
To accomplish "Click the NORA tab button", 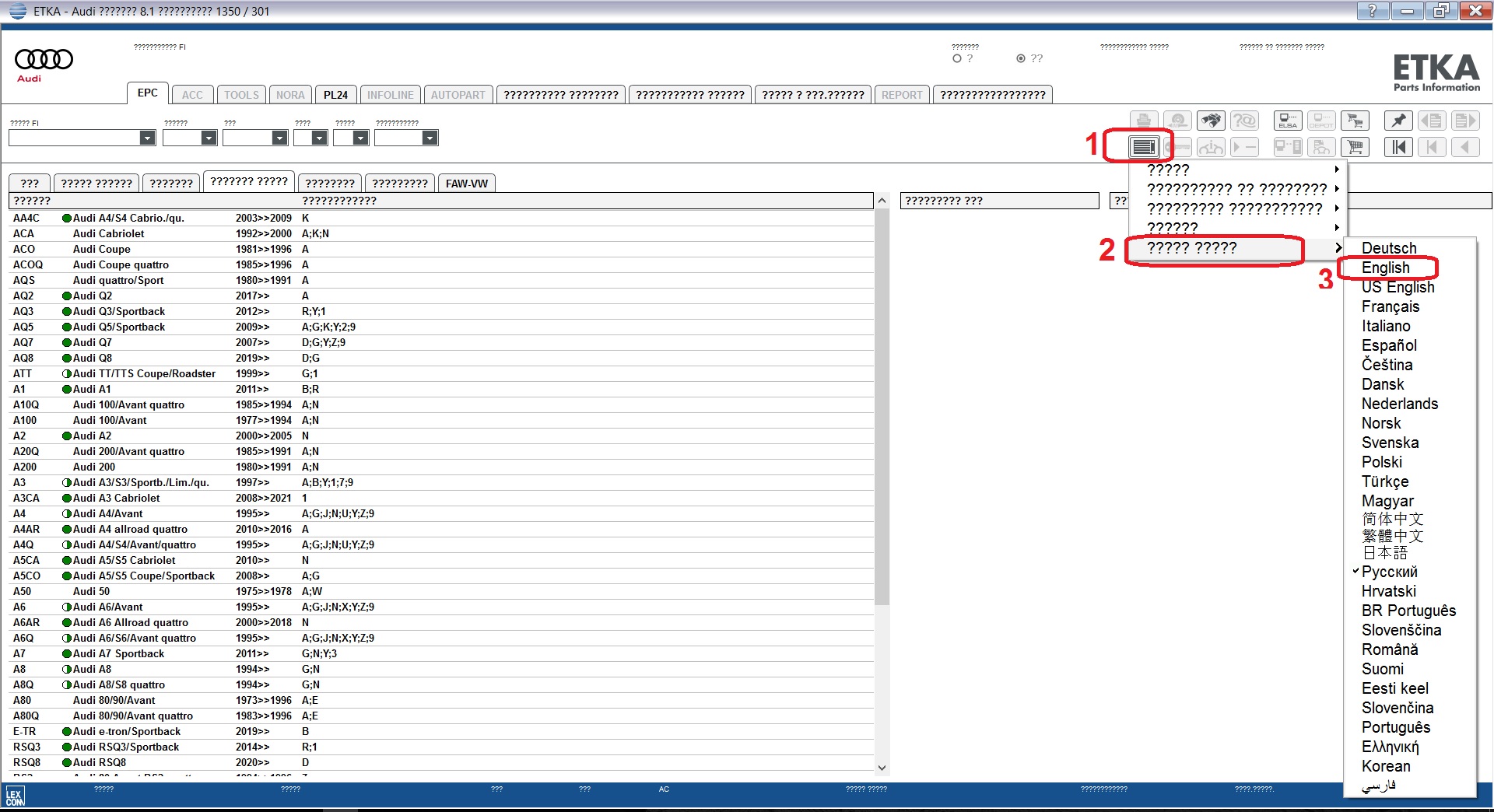I will (290, 95).
